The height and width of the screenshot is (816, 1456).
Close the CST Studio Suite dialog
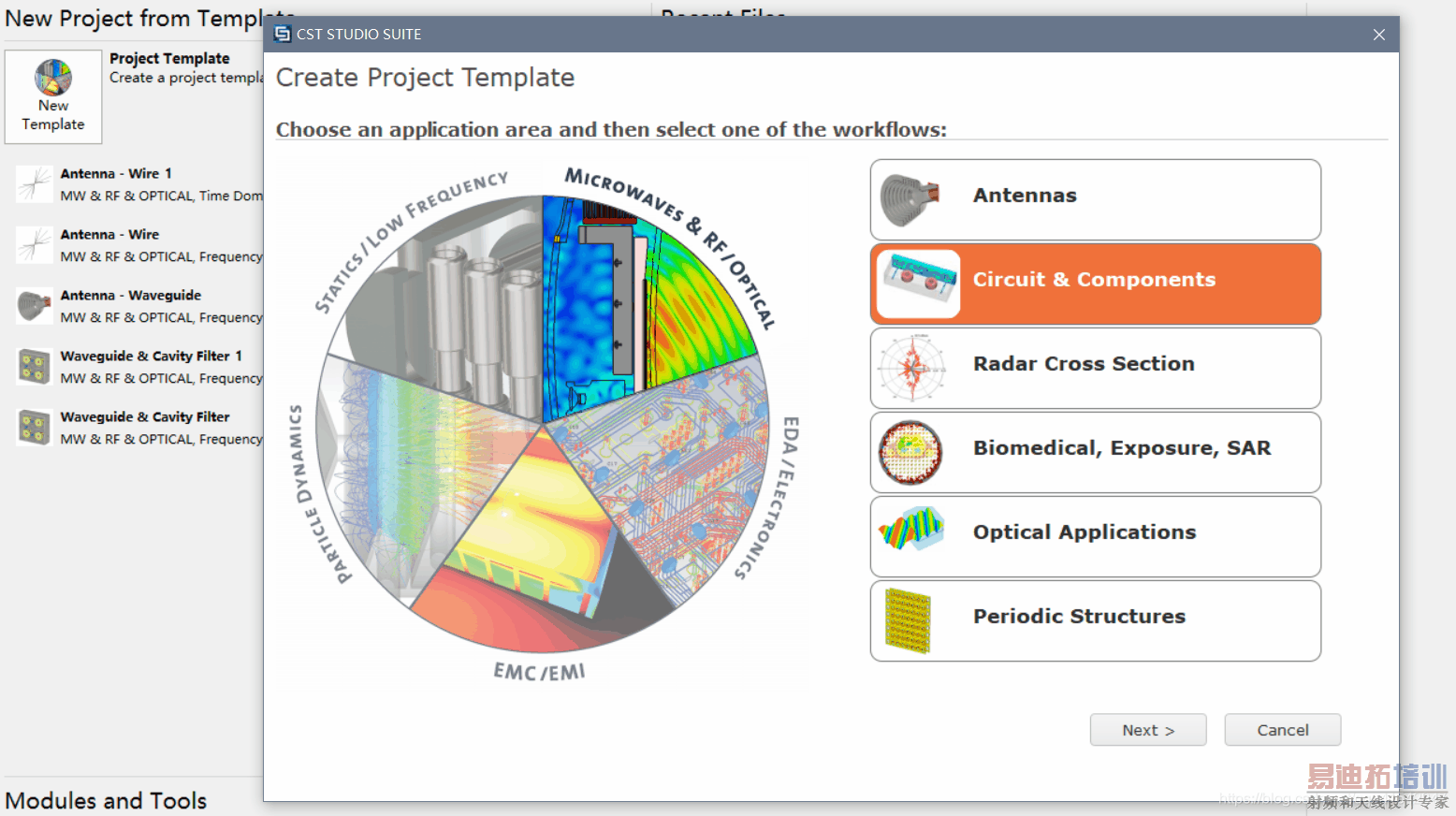(x=1379, y=35)
